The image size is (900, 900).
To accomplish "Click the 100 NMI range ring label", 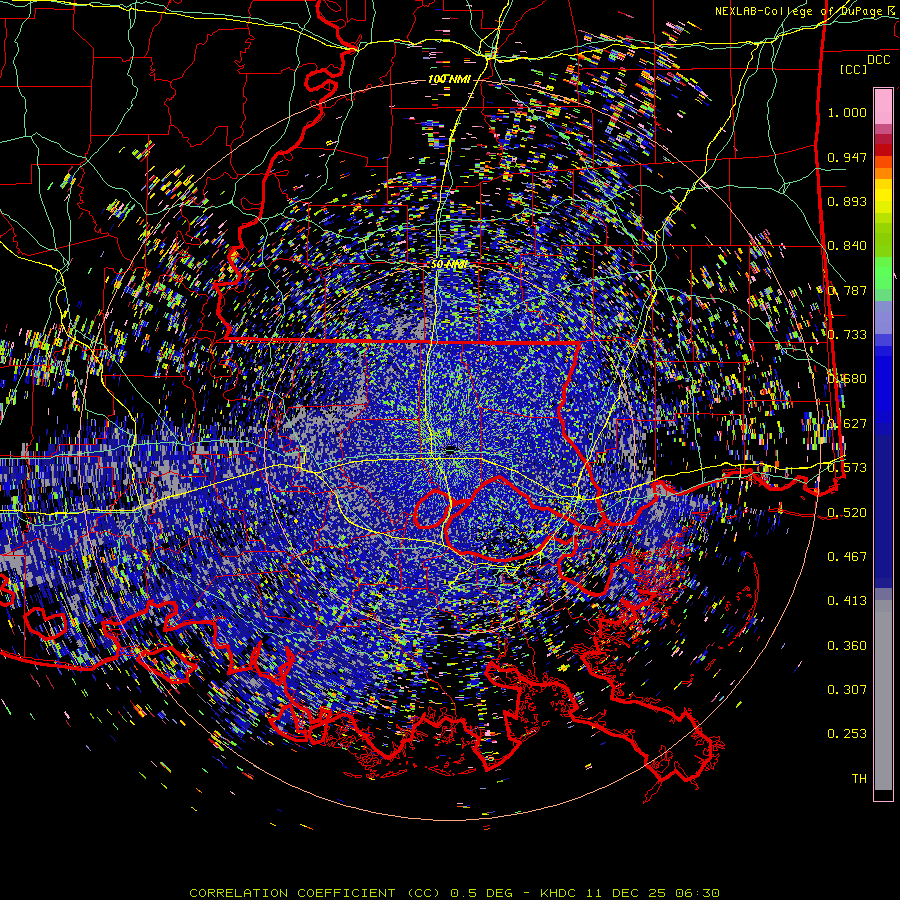I will coord(449,79).
